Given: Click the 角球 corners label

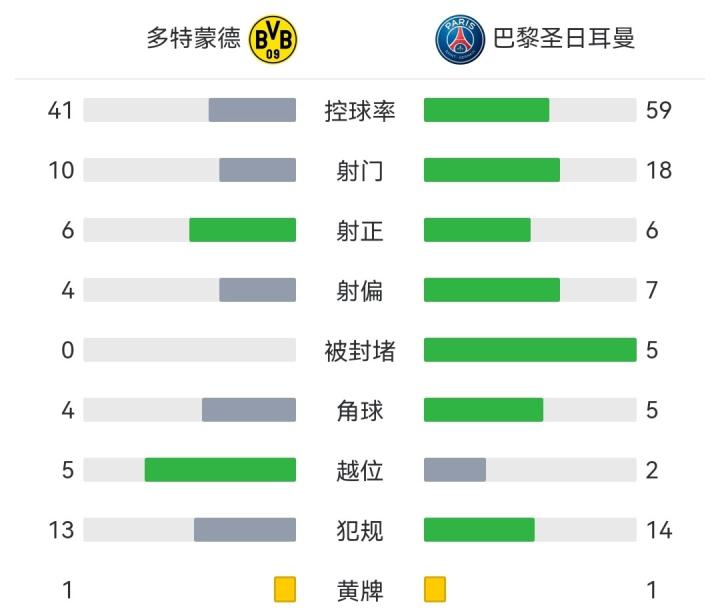Looking at the screenshot, I should point(360,410).
